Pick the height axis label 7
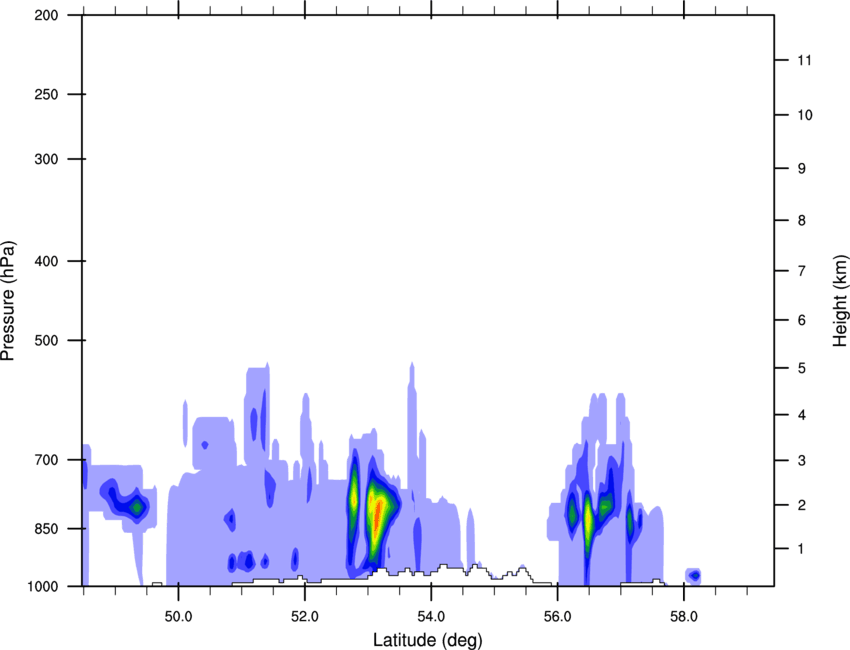 (x=802, y=271)
